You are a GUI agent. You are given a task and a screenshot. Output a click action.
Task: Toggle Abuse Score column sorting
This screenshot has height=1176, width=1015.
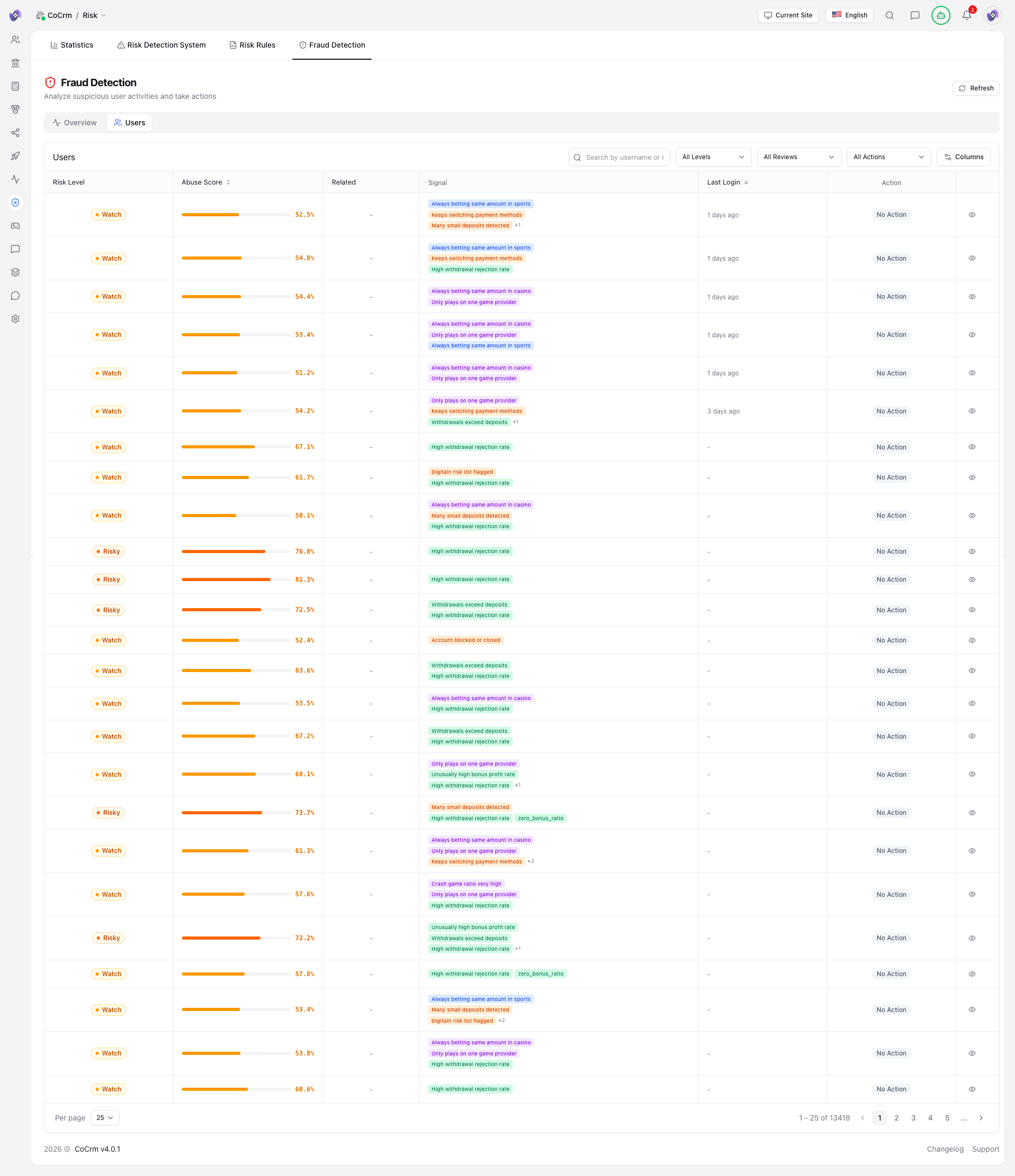[228, 182]
